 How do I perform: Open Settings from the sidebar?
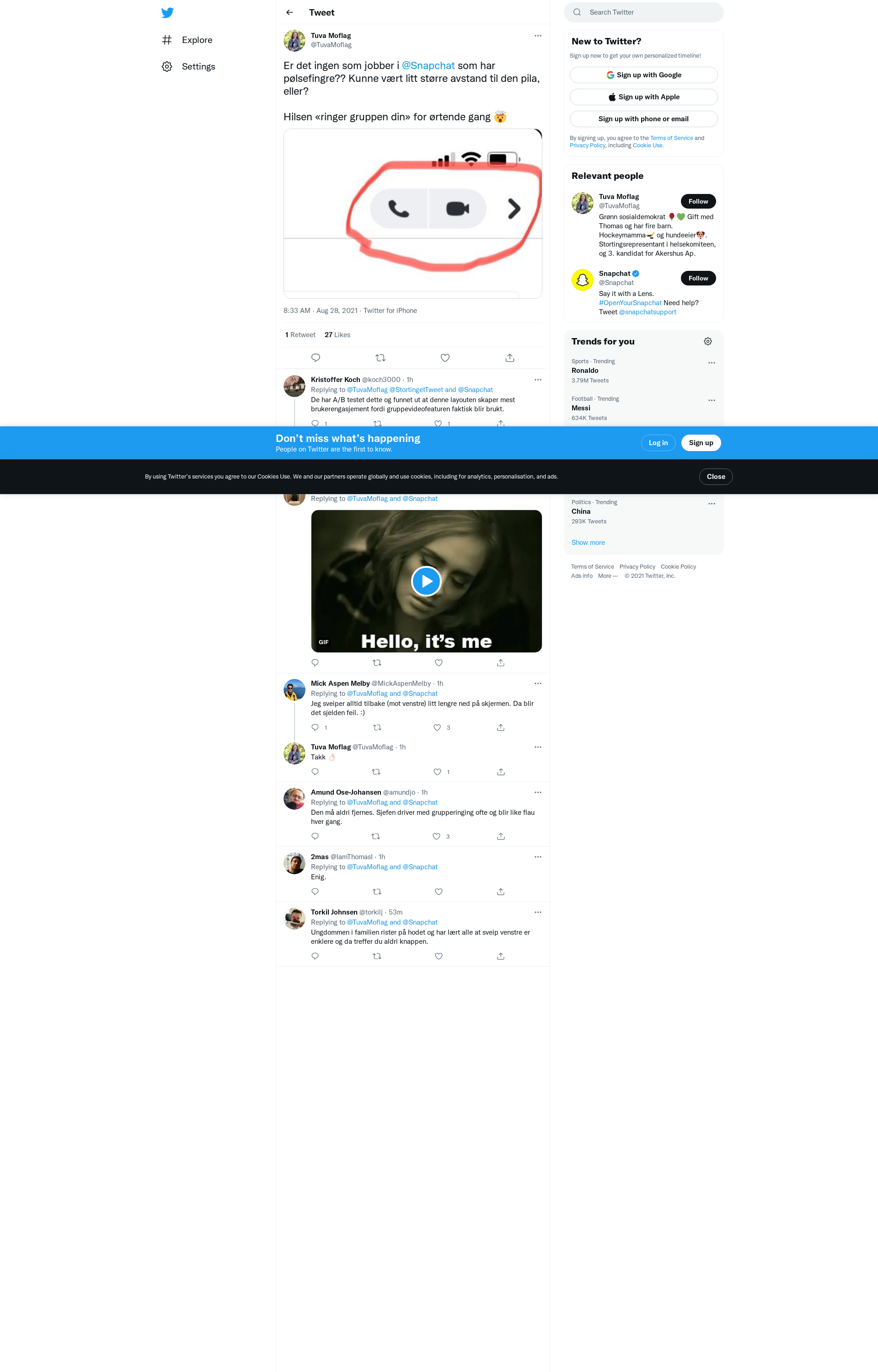[188, 67]
